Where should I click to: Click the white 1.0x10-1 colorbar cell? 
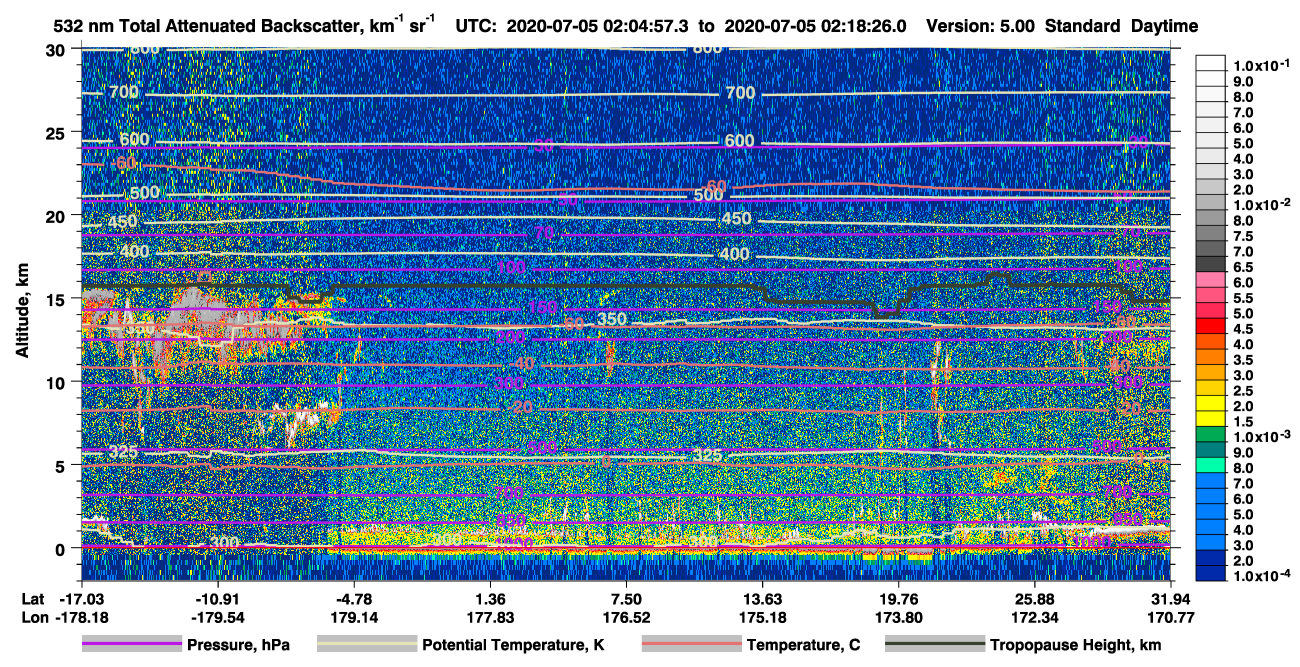tap(1211, 63)
